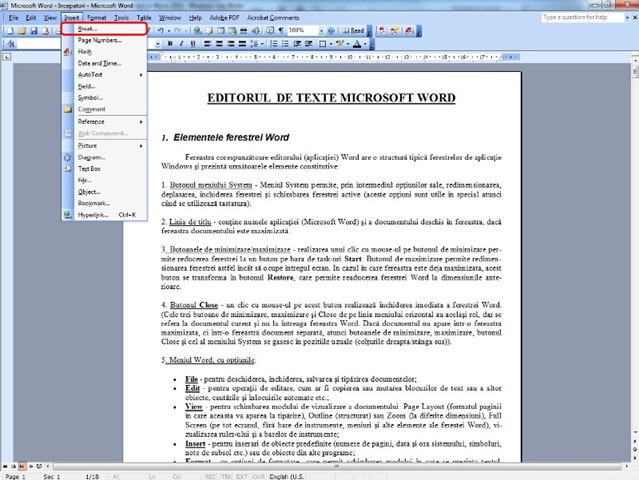This screenshot has width=639, height=480.
Task: Switch to Web Layout view icon
Action: [x=13, y=466]
